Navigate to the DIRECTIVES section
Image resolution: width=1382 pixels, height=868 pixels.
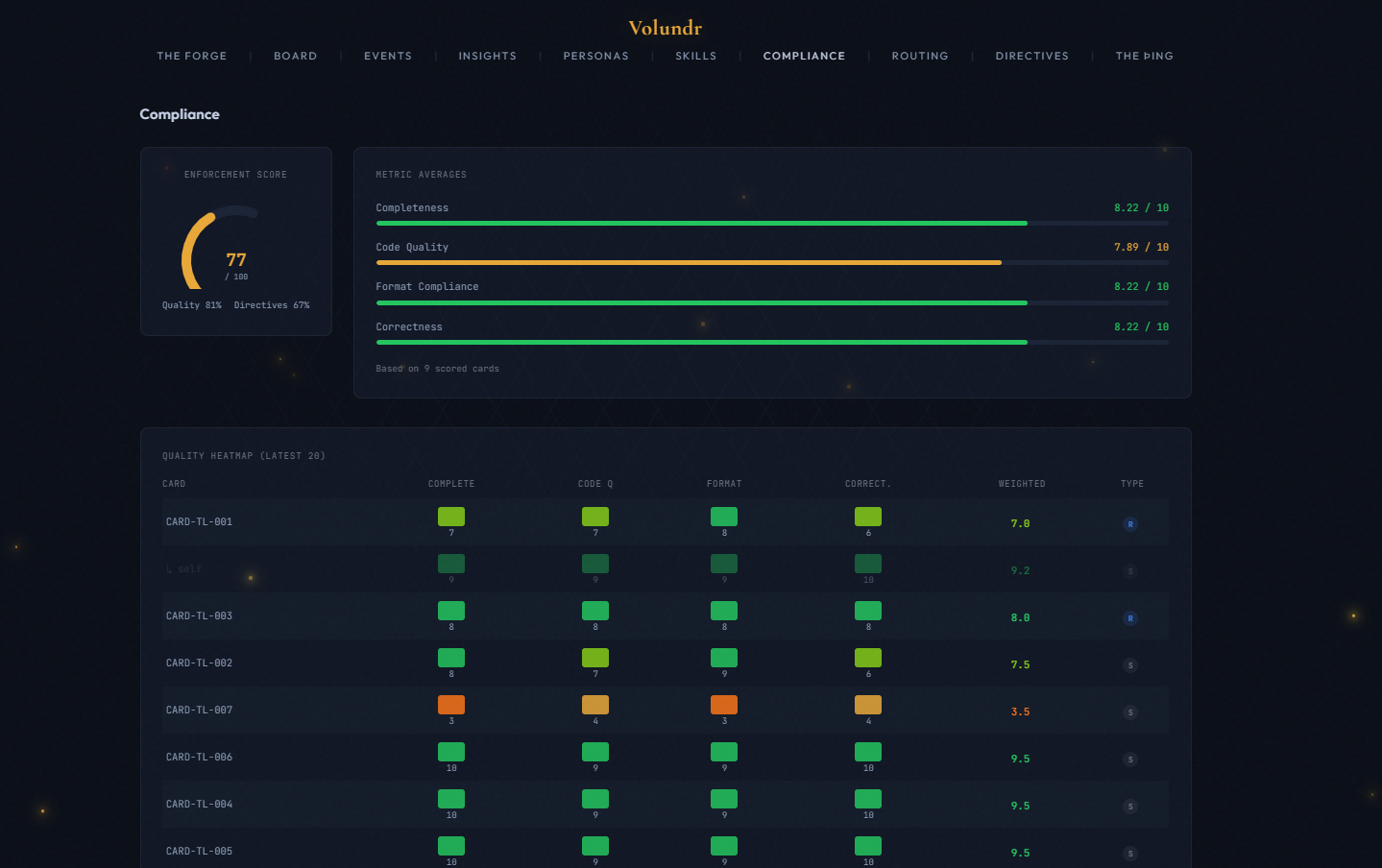(1031, 56)
